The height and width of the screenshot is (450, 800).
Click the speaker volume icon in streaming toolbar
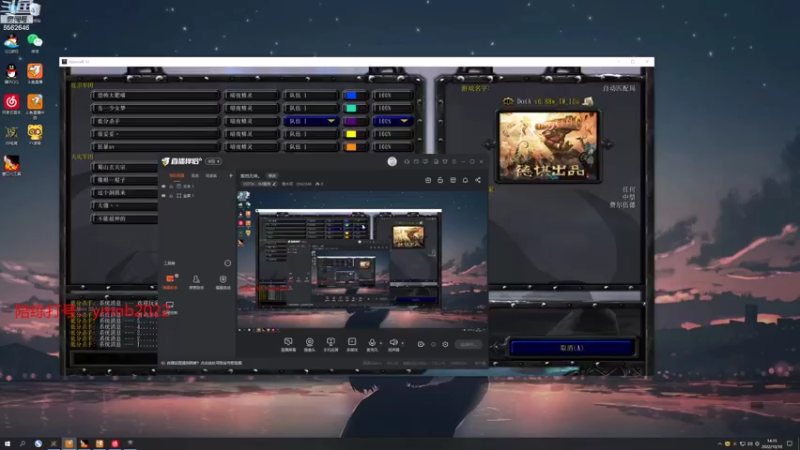(393, 342)
